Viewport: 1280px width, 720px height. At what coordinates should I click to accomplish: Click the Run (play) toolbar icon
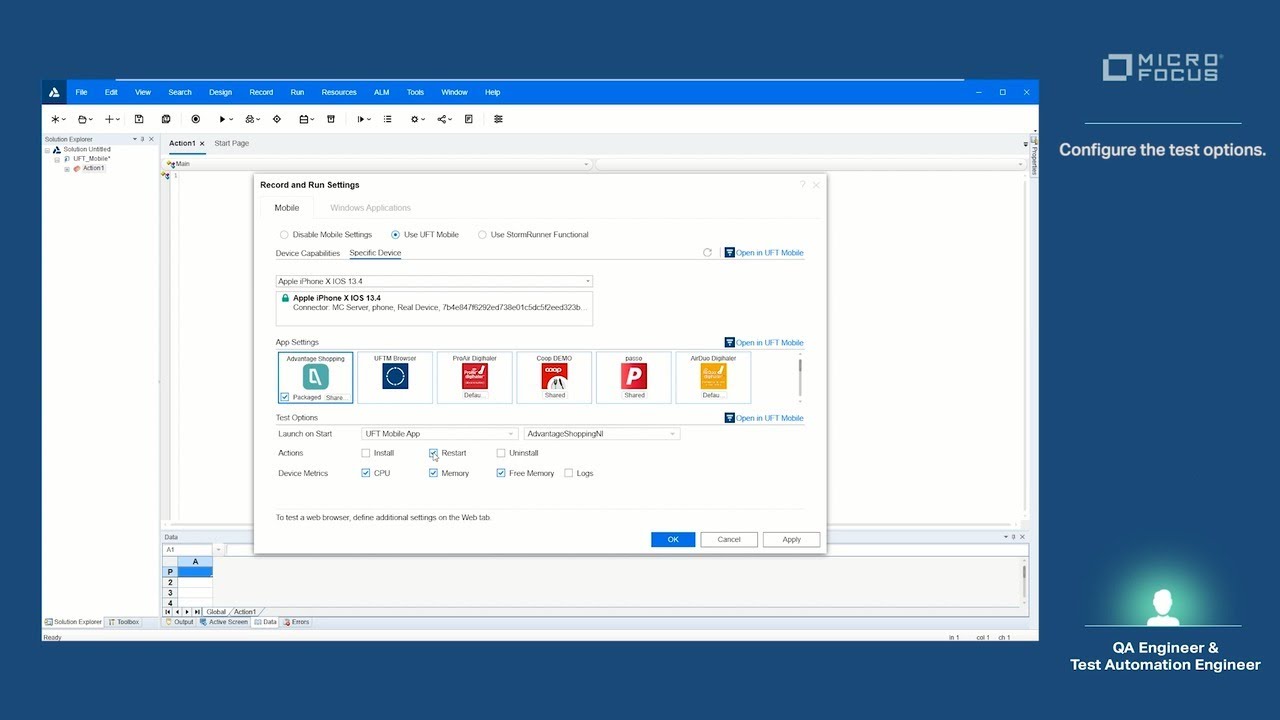223,119
